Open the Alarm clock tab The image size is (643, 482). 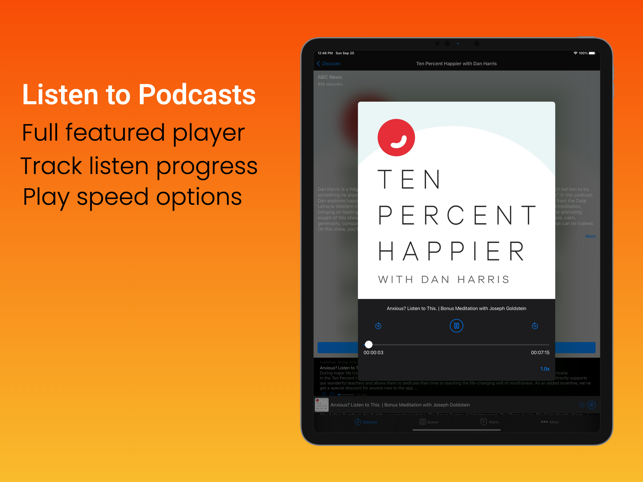(489, 422)
